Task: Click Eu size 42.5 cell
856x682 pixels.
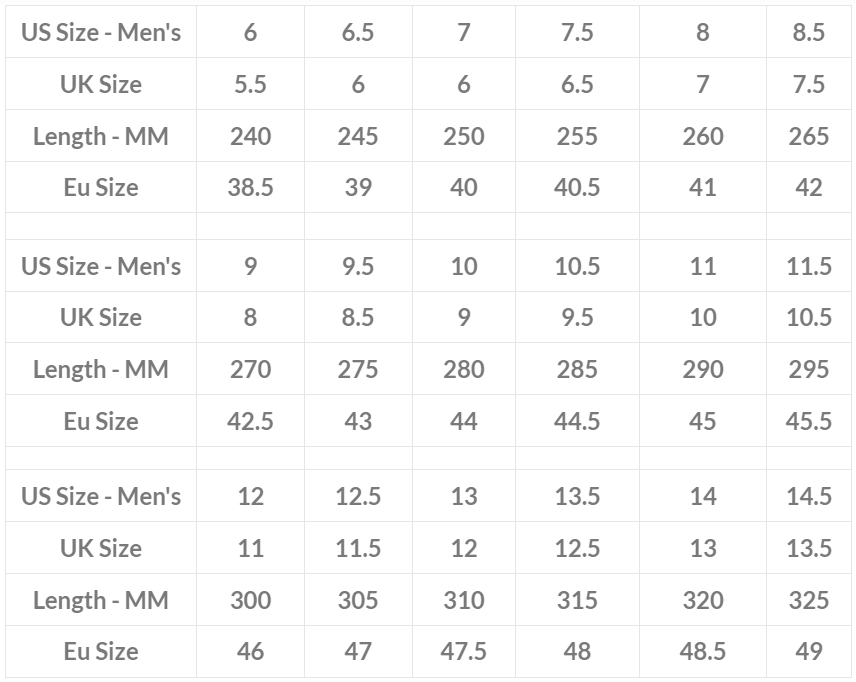Action: (250, 421)
